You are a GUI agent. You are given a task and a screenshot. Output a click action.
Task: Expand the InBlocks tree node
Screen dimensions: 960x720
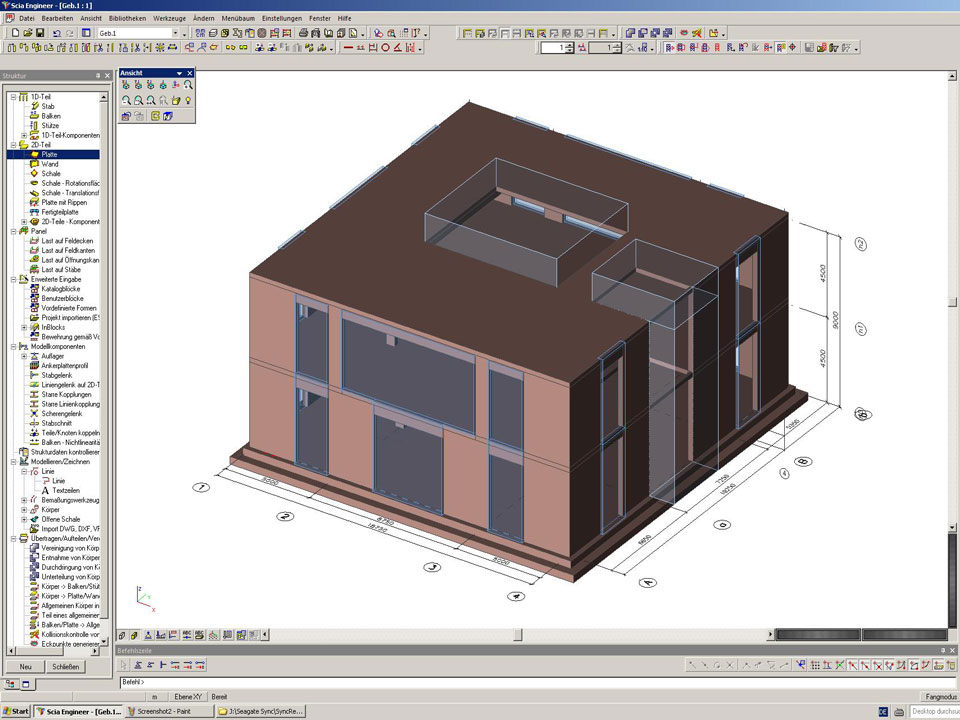tap(24, 327)
